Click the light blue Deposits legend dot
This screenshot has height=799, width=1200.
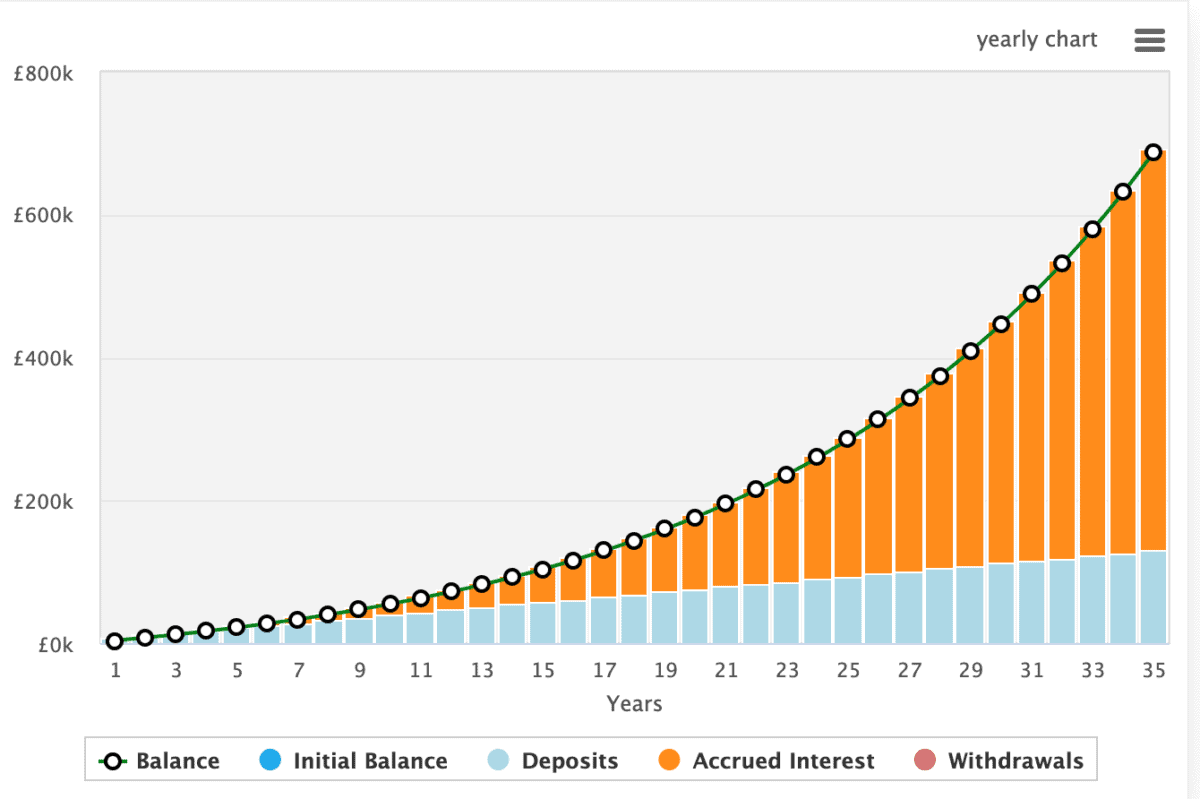point(499,761)
